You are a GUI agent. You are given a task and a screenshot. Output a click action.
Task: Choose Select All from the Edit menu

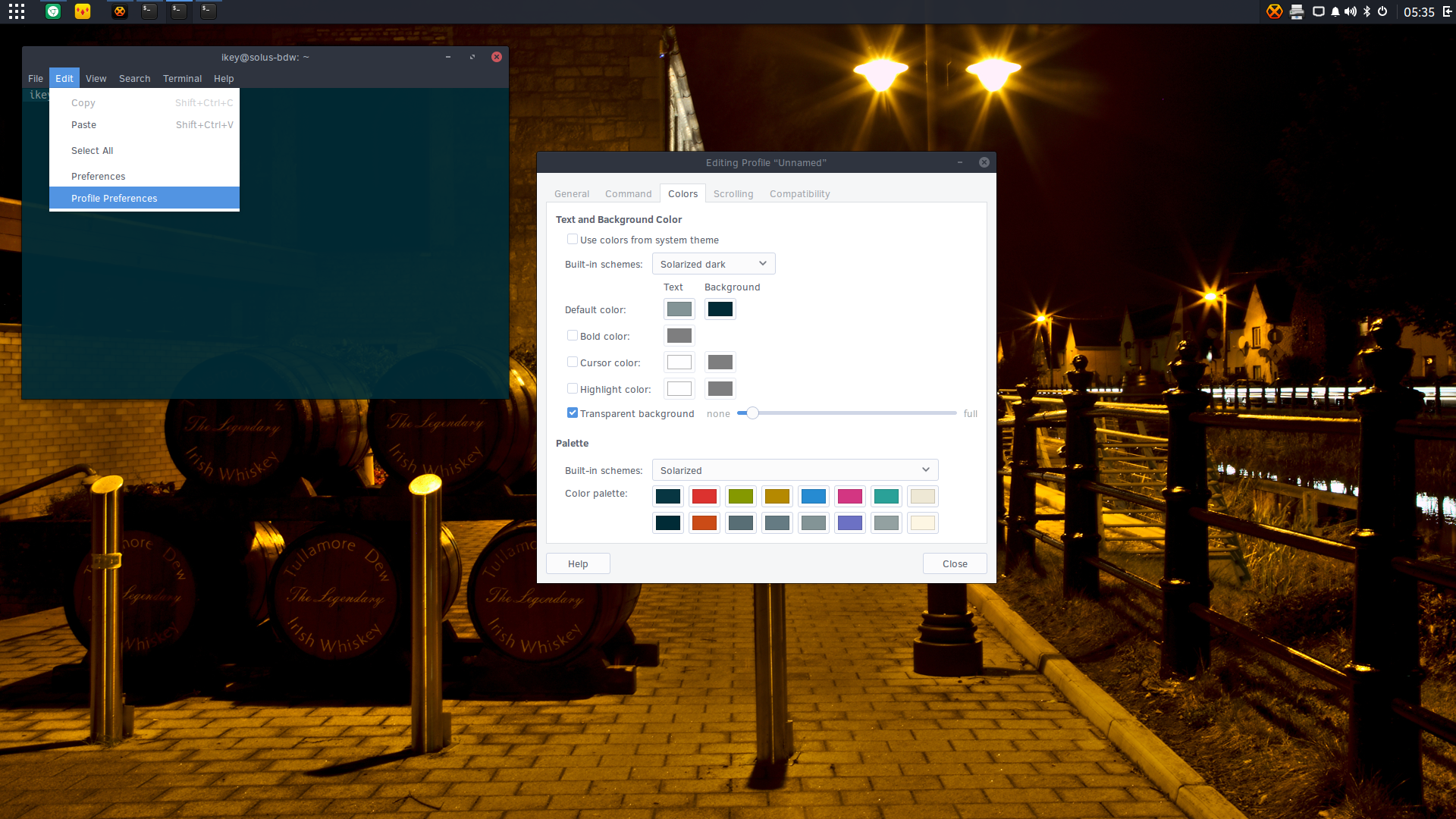pyautogui.click(x=144, y=151)
